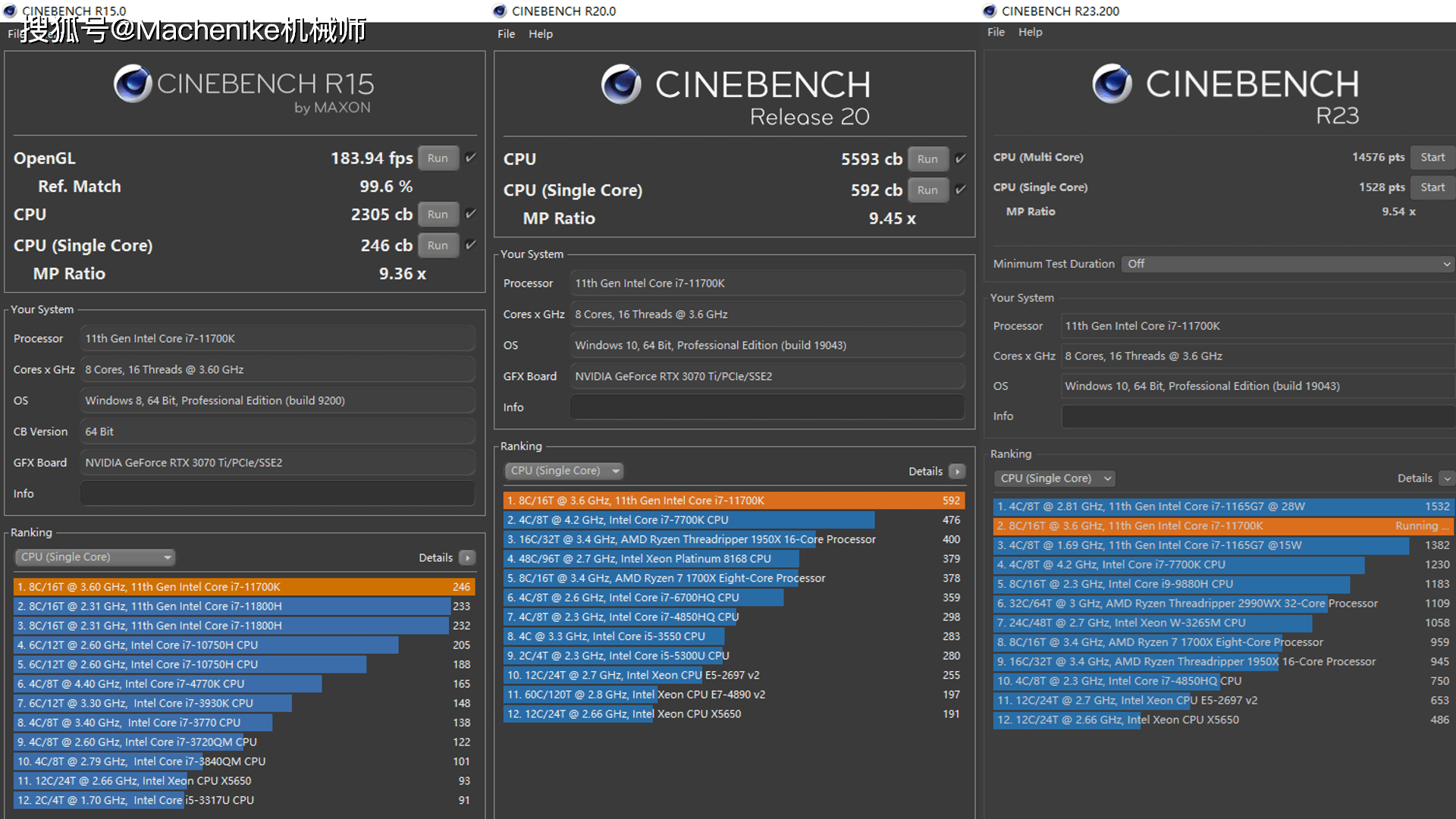Open the File menu in Cinebench R20

point(506,33)
